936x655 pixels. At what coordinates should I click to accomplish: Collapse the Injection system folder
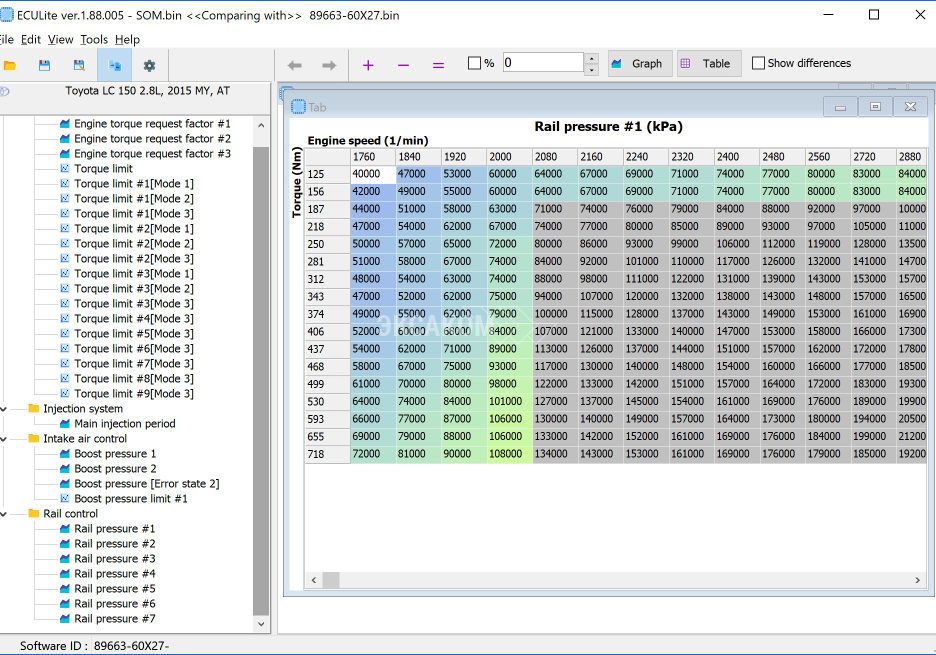[5, 409]
